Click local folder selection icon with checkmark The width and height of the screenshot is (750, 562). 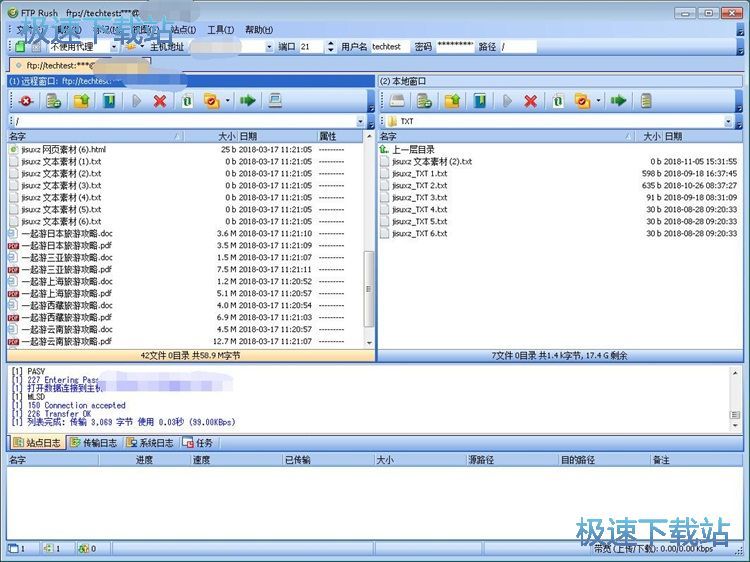[582, 101]
